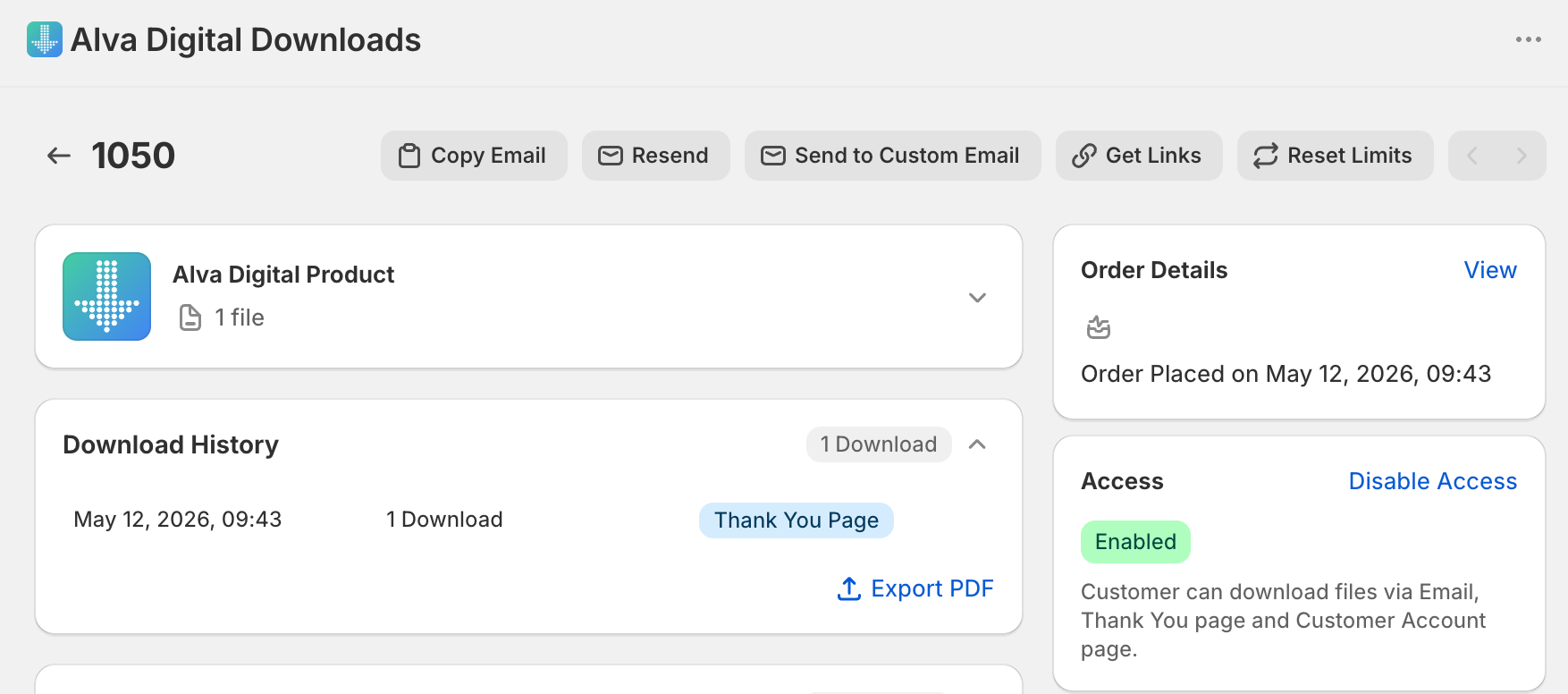Click the Resend button
1568x694 pixels.
tap(656, 156)
